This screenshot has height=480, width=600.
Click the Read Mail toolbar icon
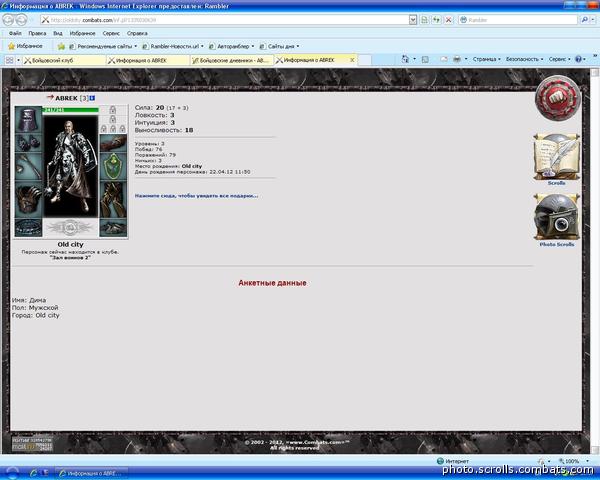(x=444, y=59)
